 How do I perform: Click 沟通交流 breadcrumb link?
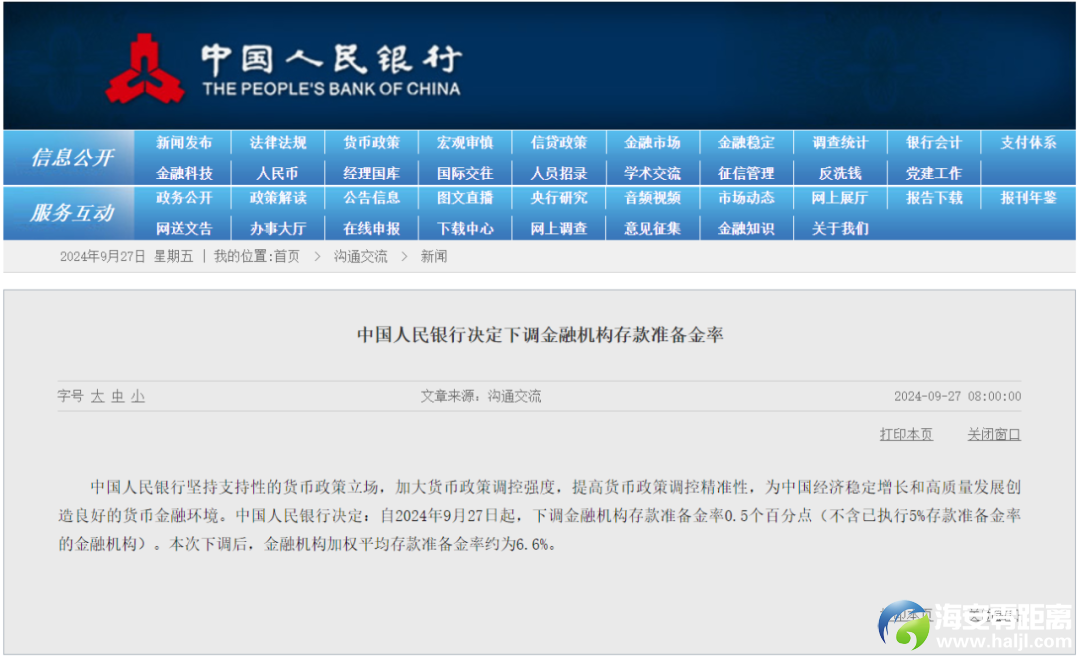(360, 256)
